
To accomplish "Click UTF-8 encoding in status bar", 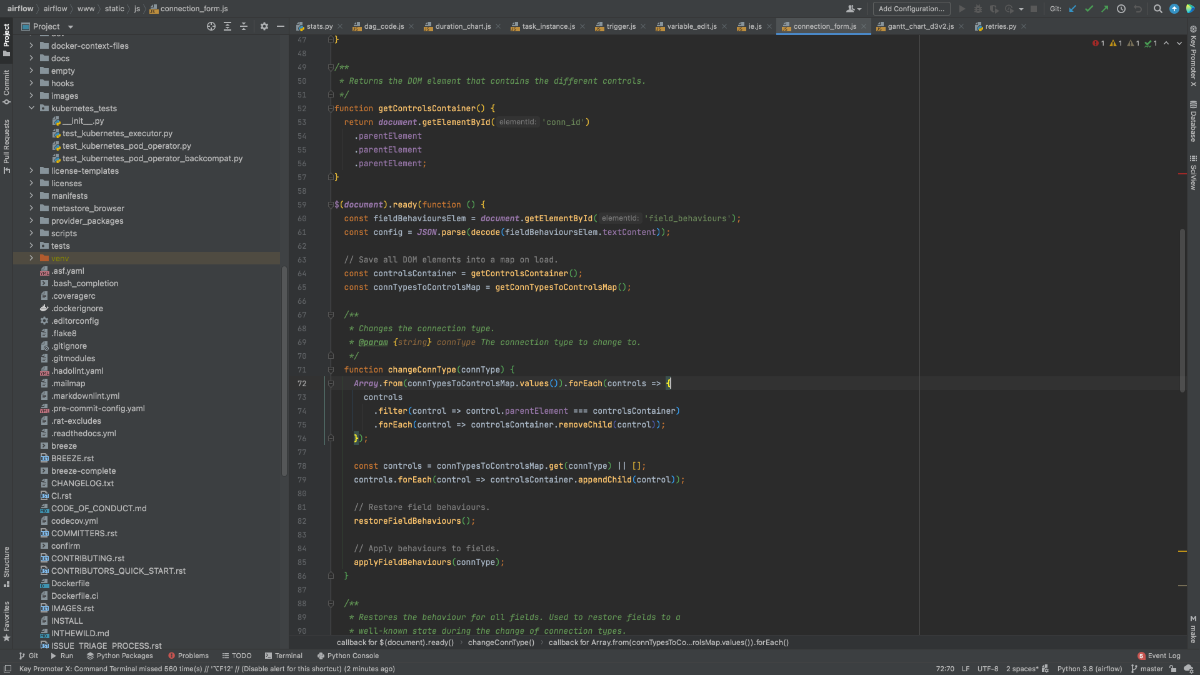I will tap(987, 668).
